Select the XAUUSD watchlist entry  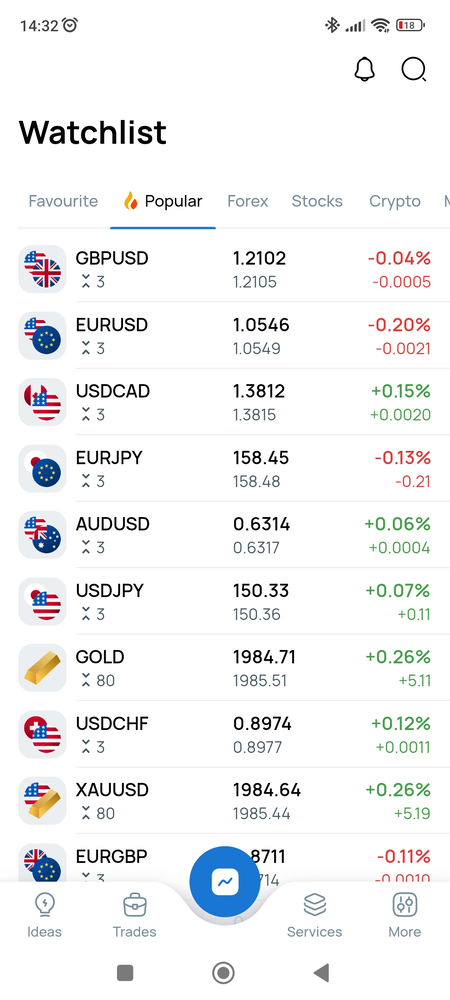click(225, 800)
